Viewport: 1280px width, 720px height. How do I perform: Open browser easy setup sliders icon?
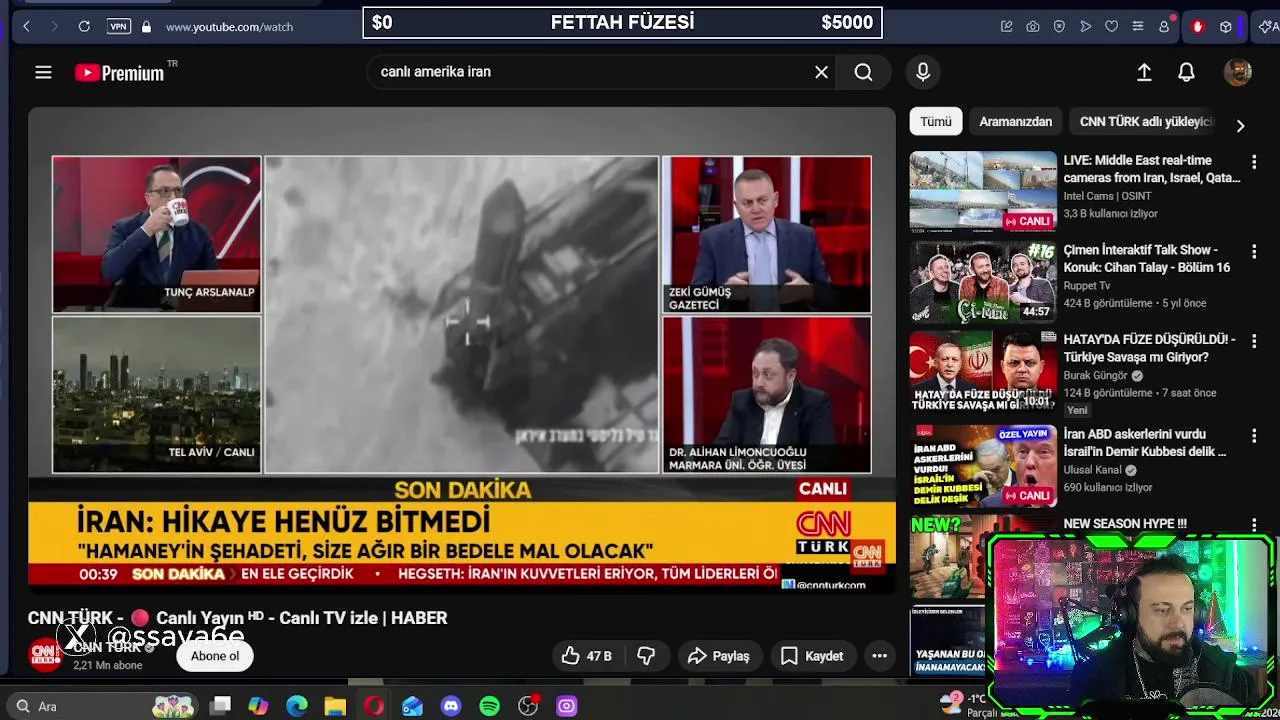pos(1137,27)
